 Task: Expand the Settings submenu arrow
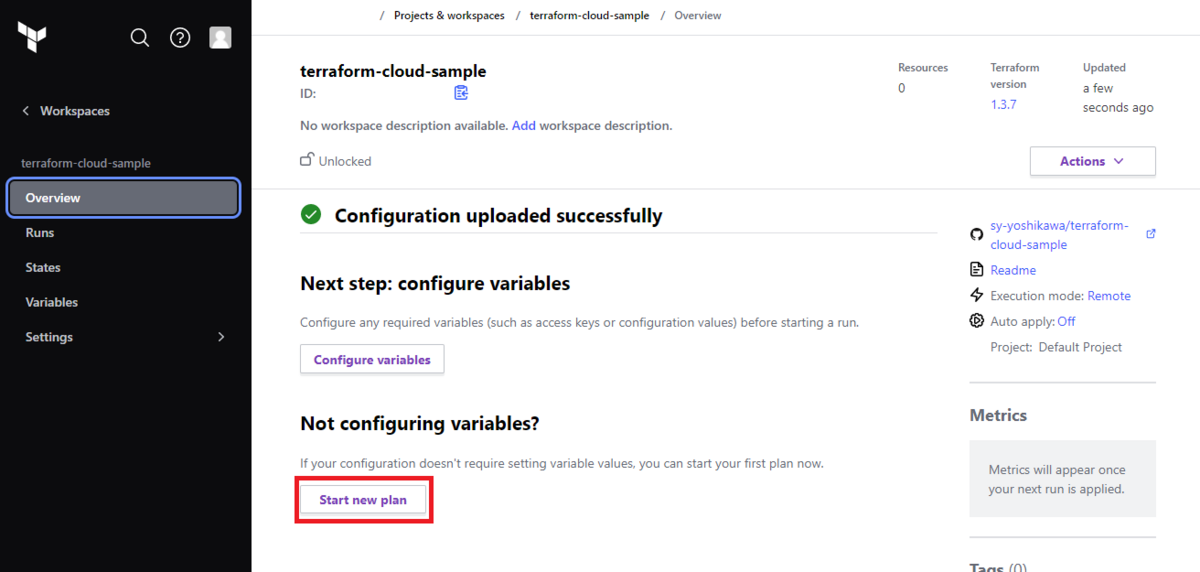click(x=221, y=337)
